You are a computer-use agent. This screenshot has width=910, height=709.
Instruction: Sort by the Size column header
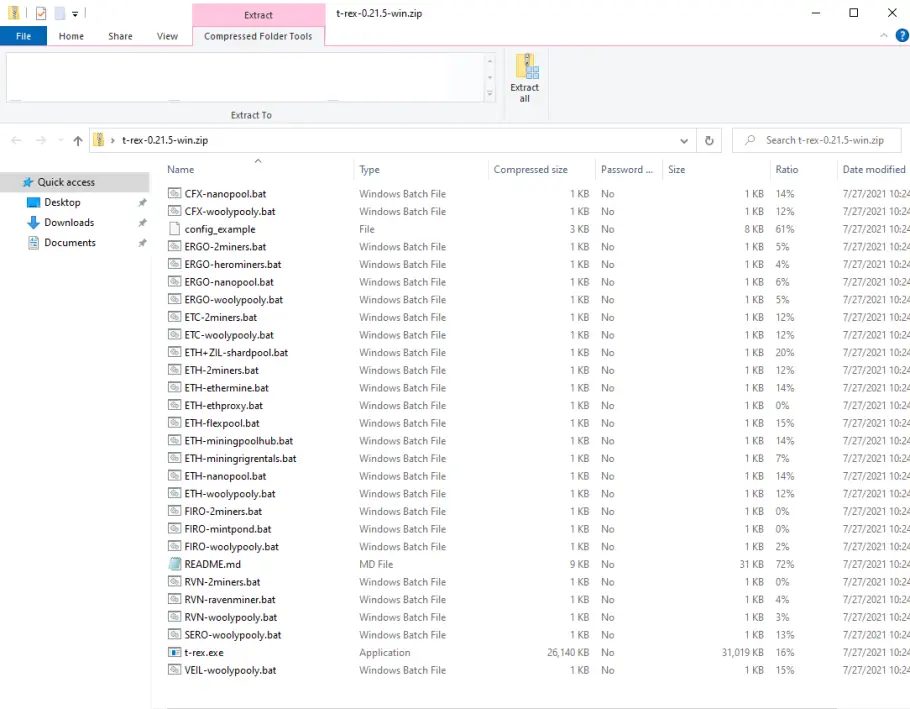pos(716,169)
